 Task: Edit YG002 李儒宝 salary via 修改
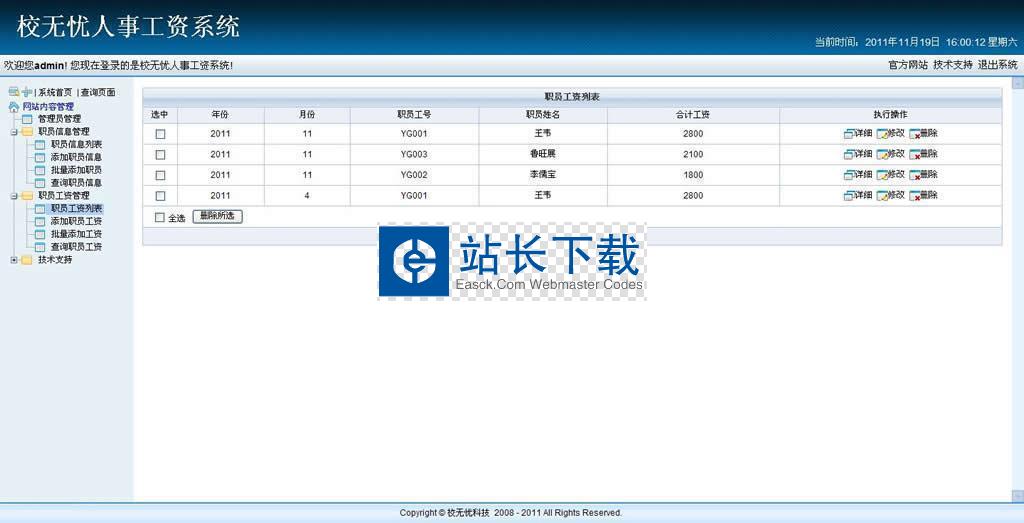891,175
